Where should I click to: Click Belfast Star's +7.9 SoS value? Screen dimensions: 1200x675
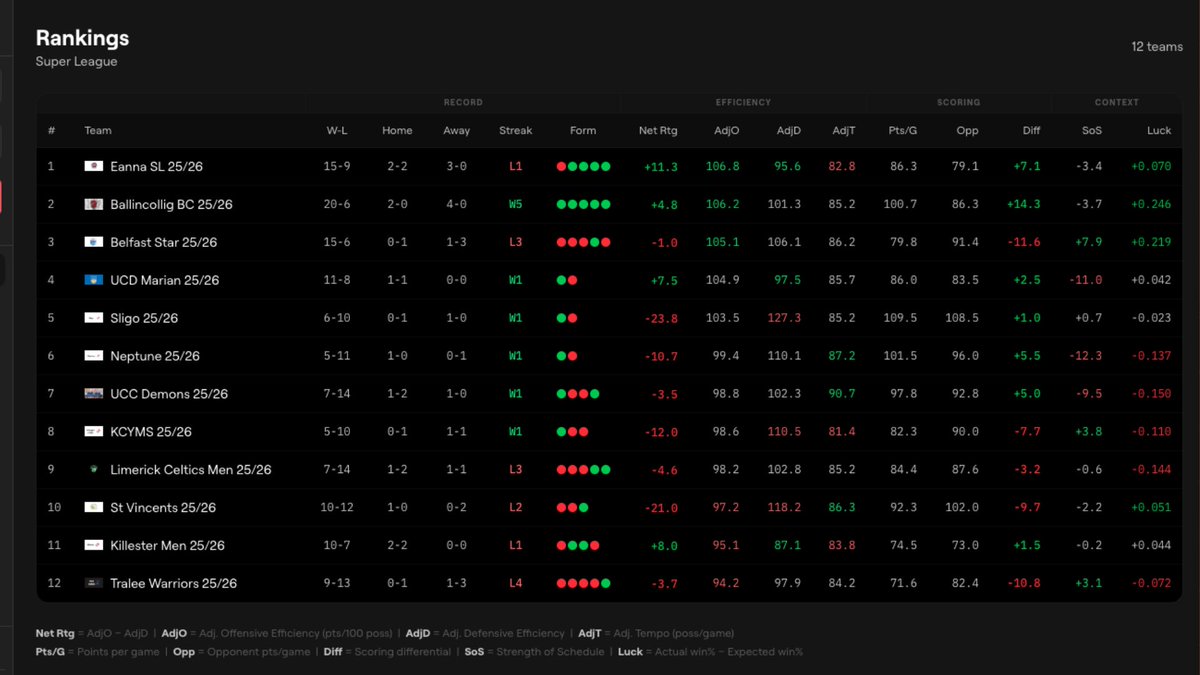1088,243
